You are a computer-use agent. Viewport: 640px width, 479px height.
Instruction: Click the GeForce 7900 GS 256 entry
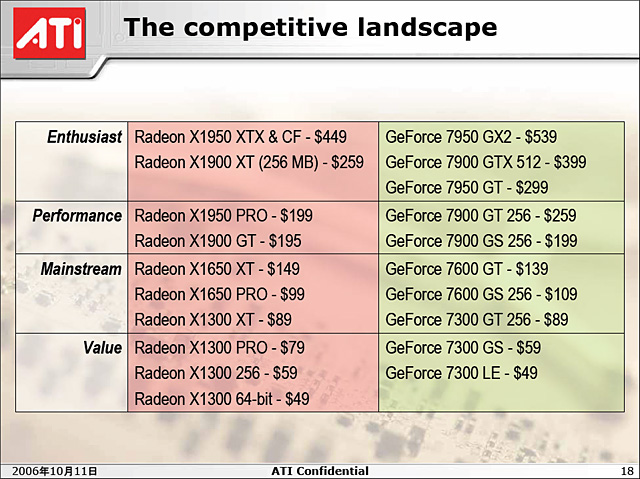coord(481,241)
